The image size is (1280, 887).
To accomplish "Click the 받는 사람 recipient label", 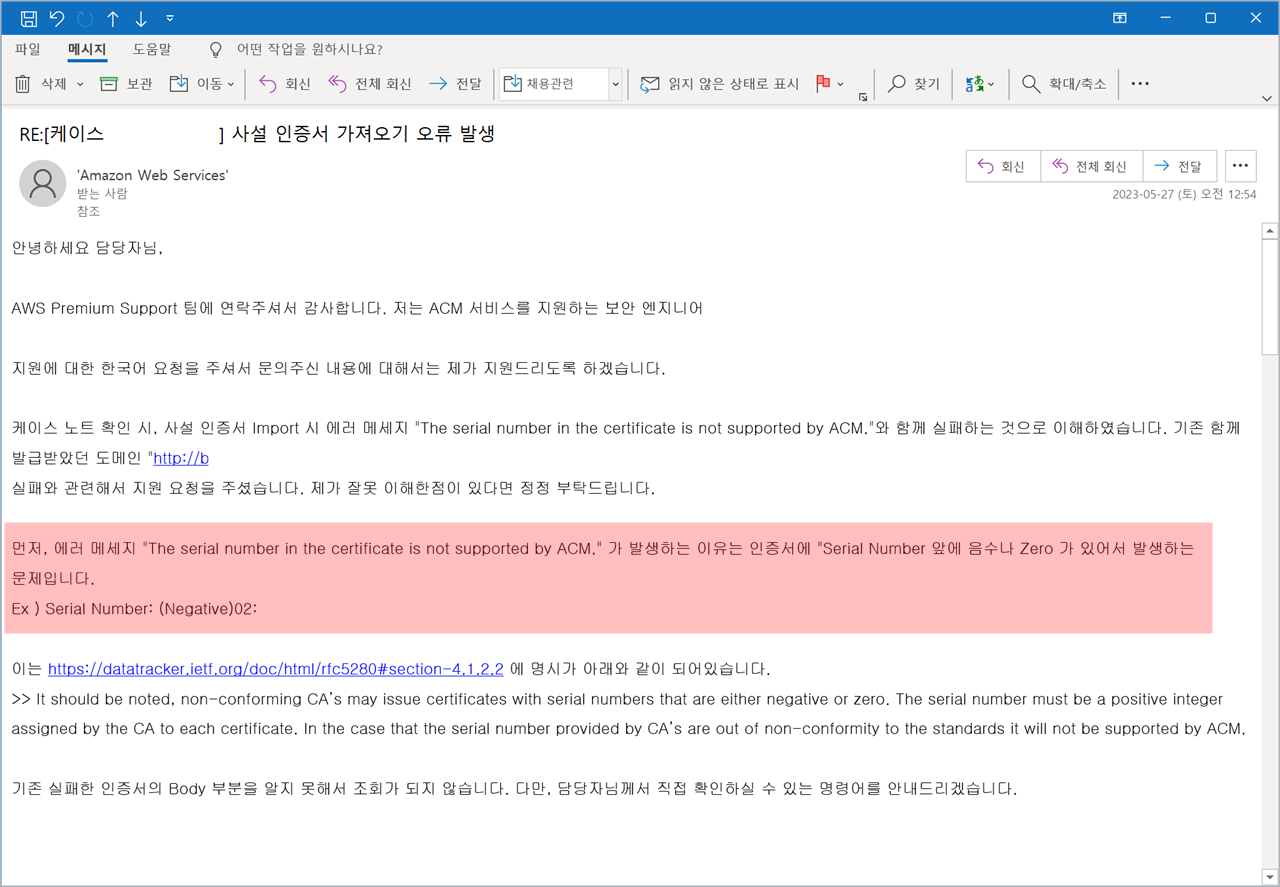I will (x=102, y=194).
